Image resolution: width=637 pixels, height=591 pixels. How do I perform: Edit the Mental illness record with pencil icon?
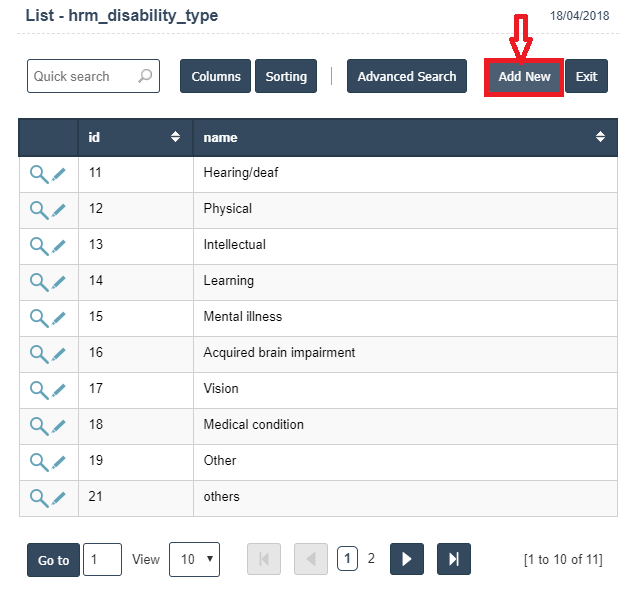click(x=59, y=318)
